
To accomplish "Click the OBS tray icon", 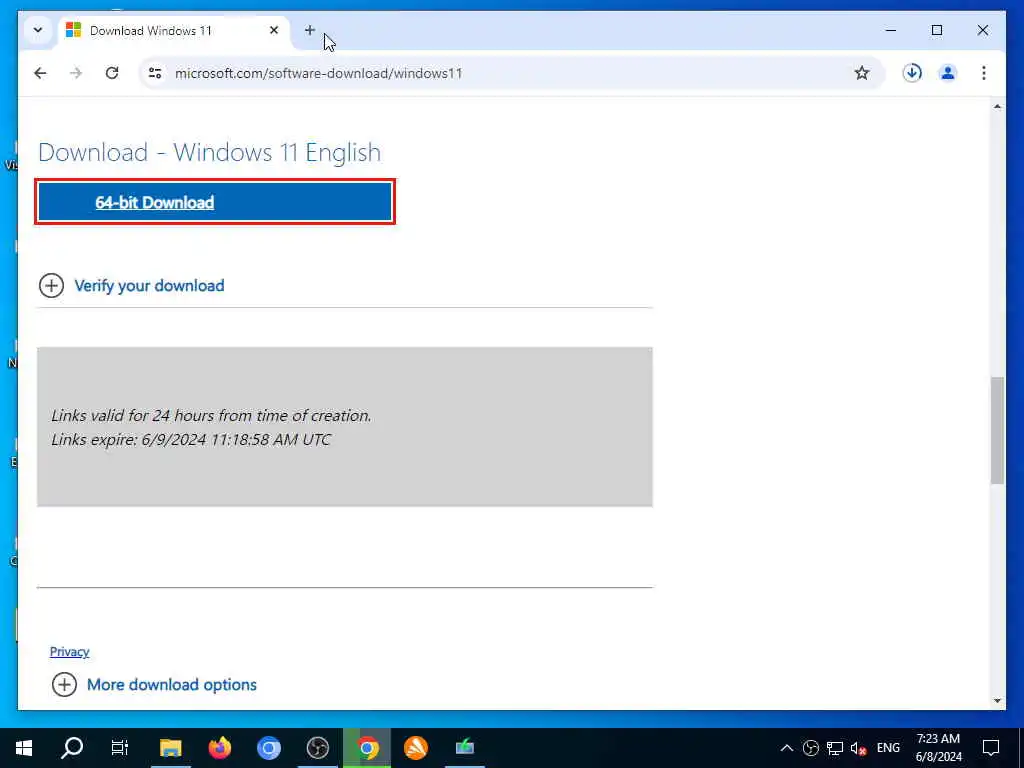I will click(x=810, y=748).
